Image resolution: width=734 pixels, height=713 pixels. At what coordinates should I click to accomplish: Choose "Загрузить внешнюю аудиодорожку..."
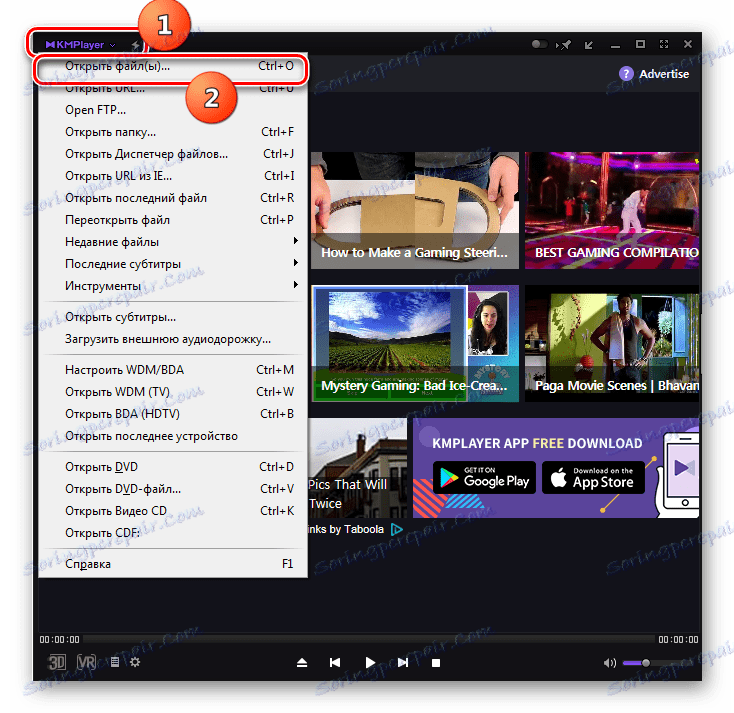pos(172,339)
